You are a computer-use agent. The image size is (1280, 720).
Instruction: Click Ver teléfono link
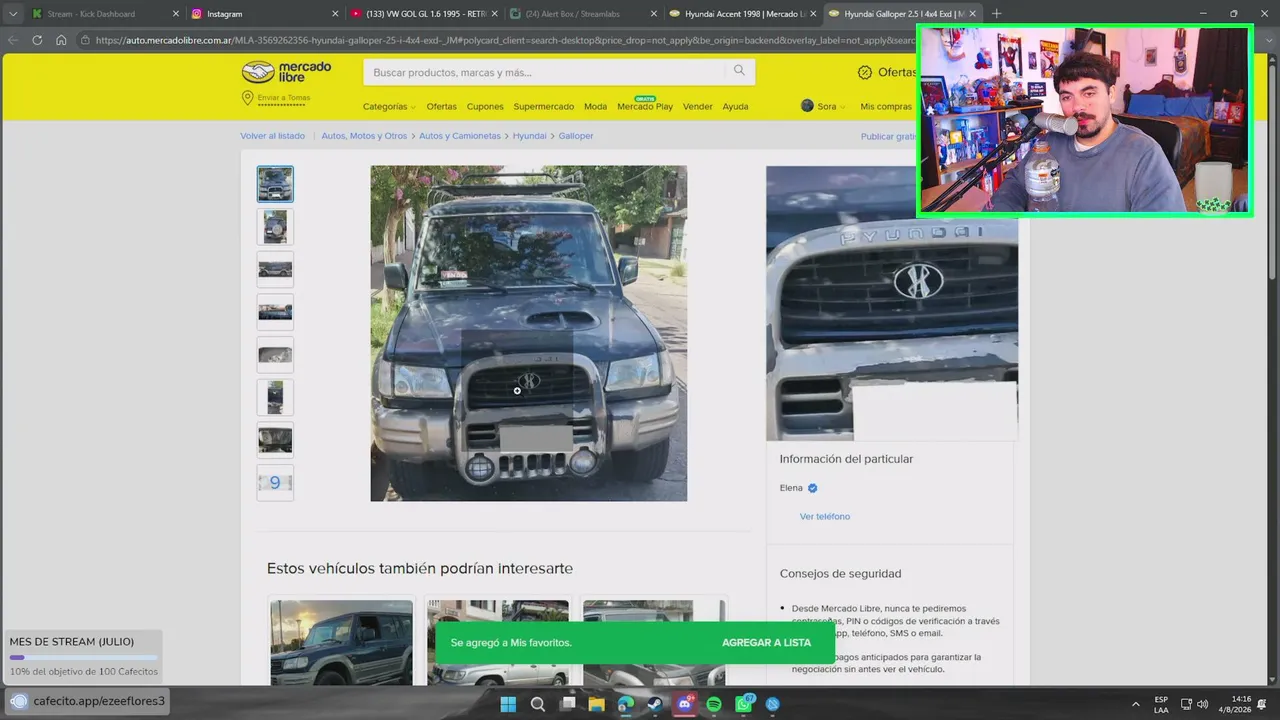click(x=825, y=516)
